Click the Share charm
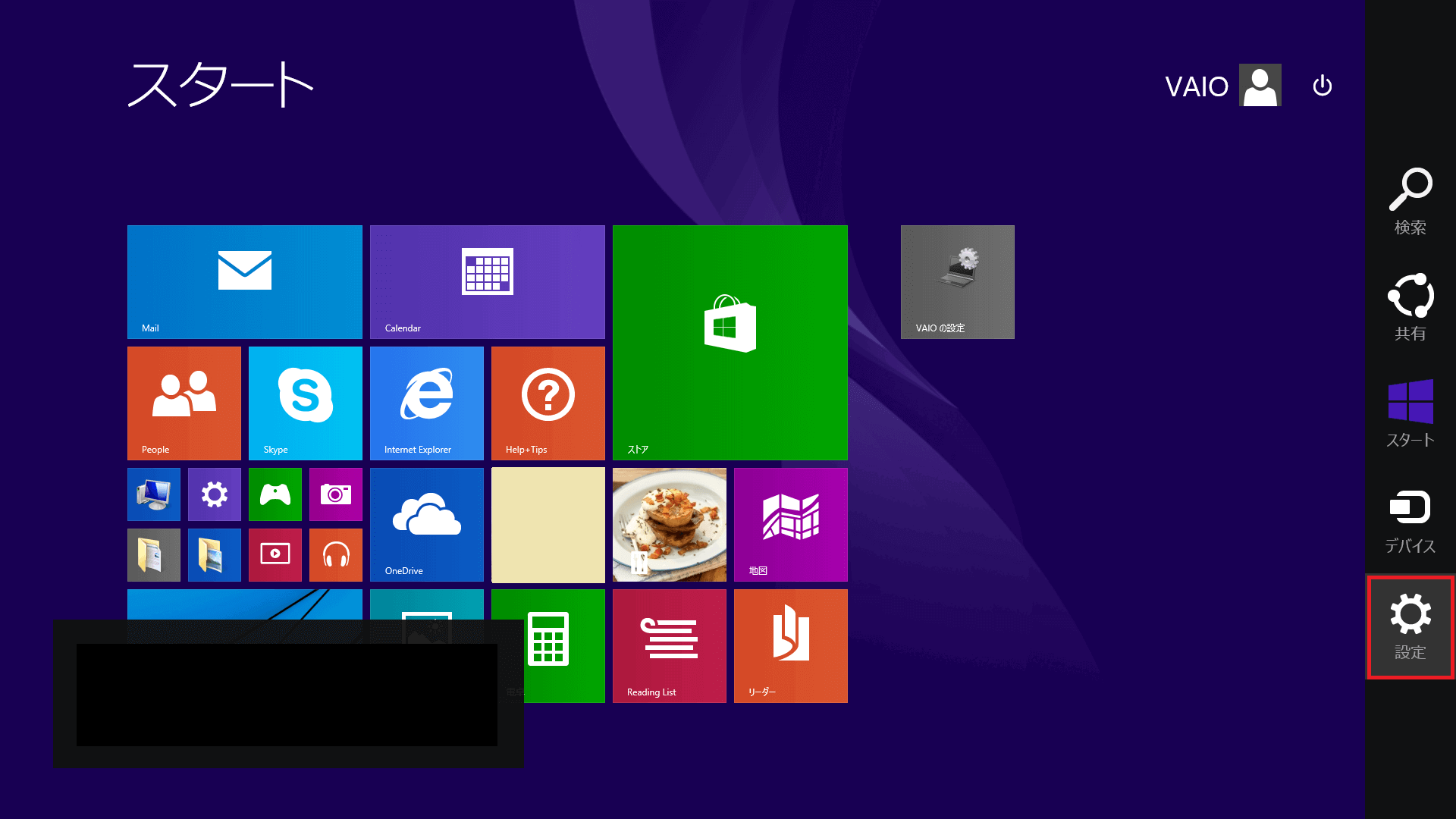The width and height of the screenshot is (1456, 819). (1410, 307)
